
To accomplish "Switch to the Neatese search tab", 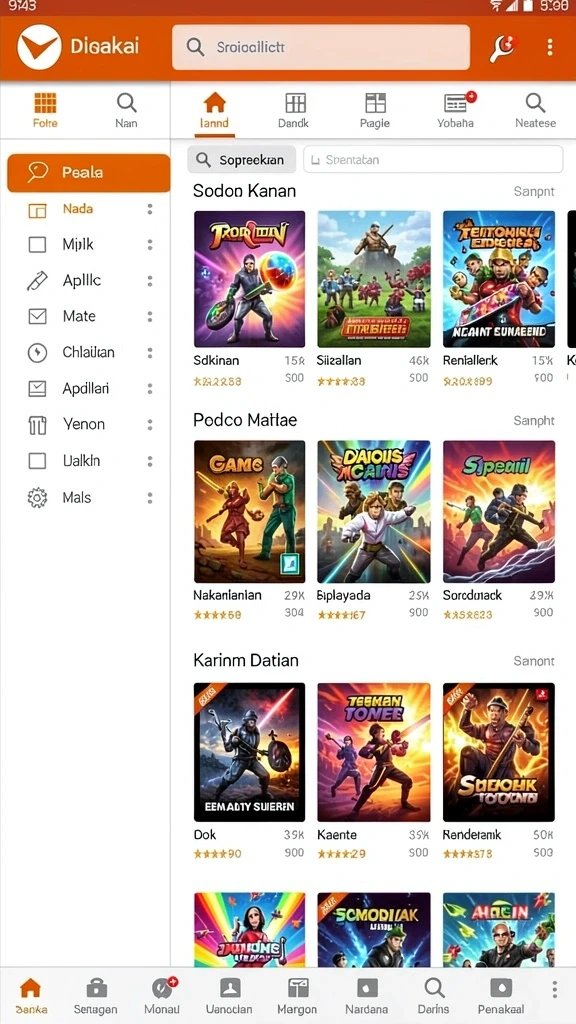I will point(536,110).
